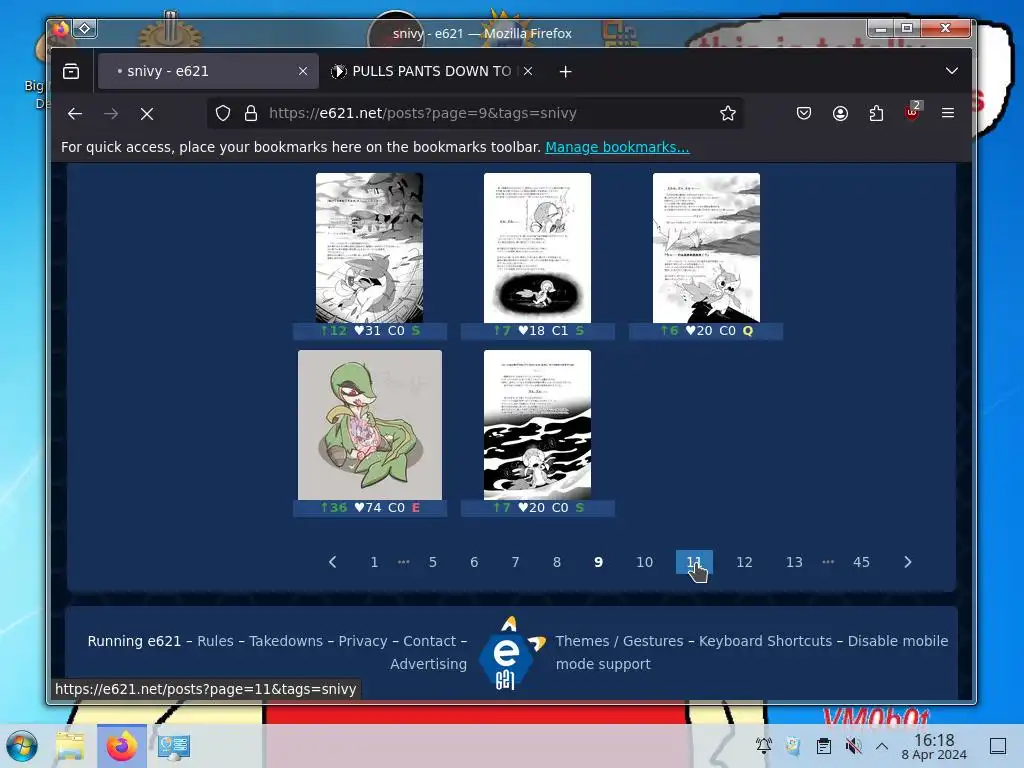The width and height of the screenshot is (1024, 768).
Task: Open the tracking protection shield icon
Action: (223, 113)
